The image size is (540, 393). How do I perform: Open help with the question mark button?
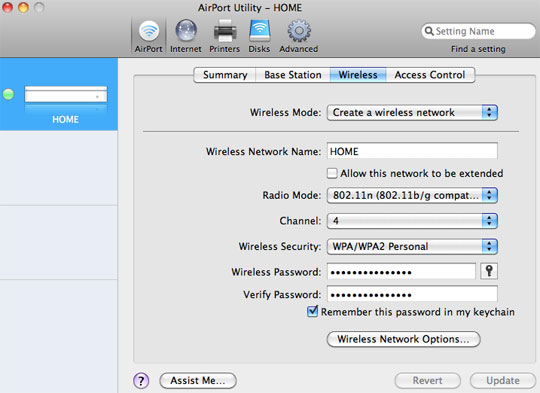tap(141, 381)
